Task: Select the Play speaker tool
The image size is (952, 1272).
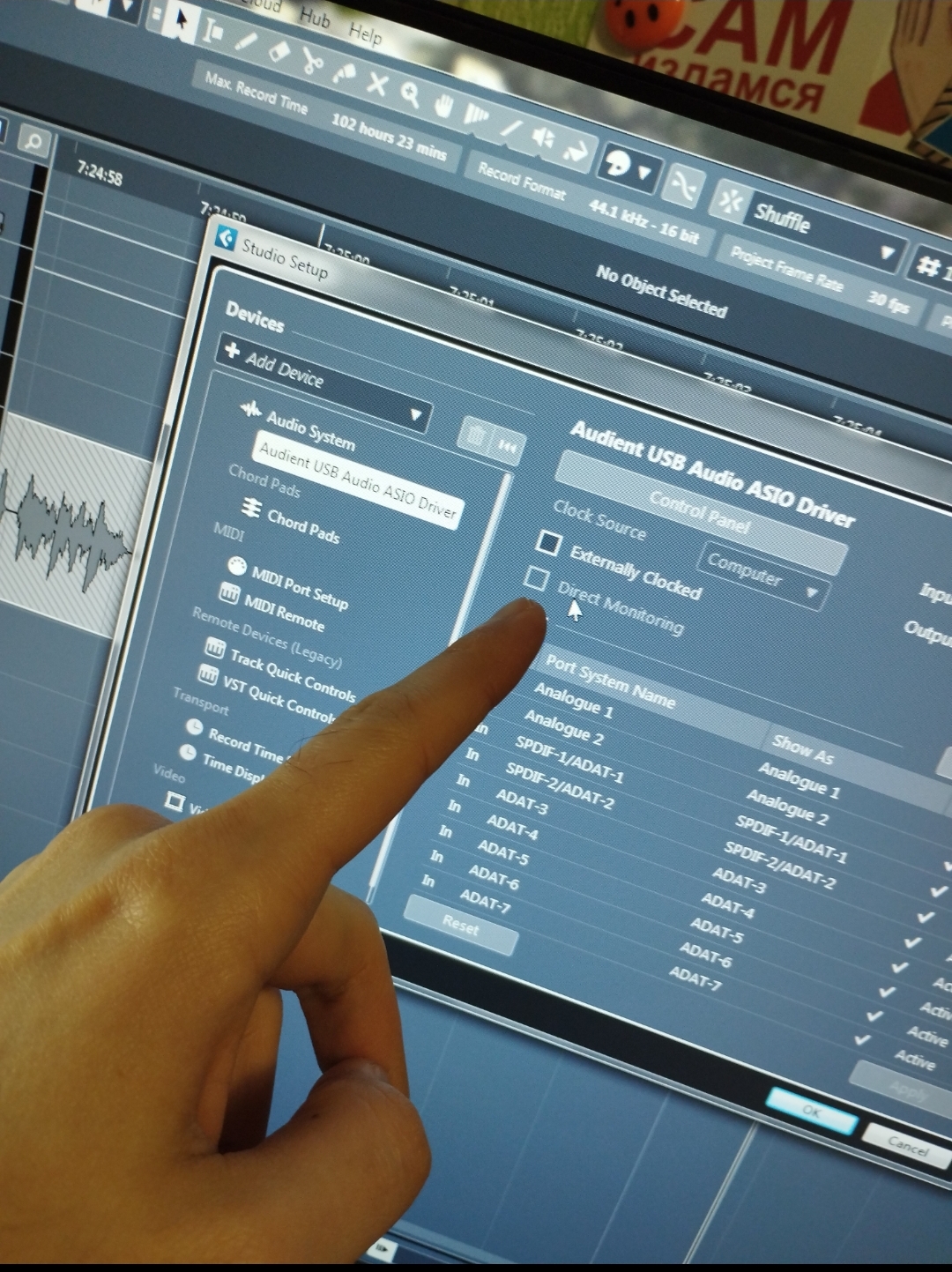Action: point(543,138)
